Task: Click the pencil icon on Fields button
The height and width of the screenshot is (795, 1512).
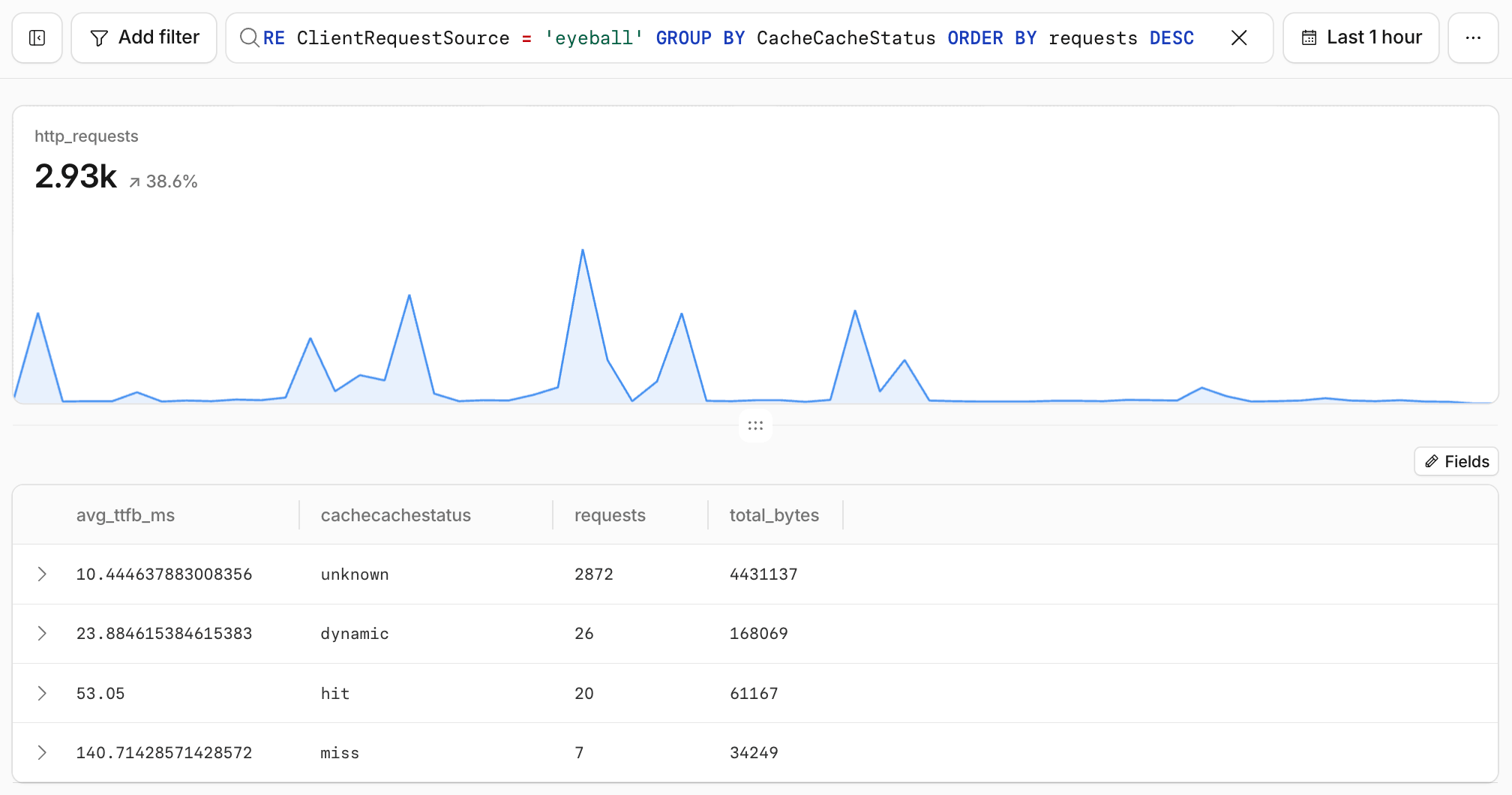Action: click(x=1432, y=461)
